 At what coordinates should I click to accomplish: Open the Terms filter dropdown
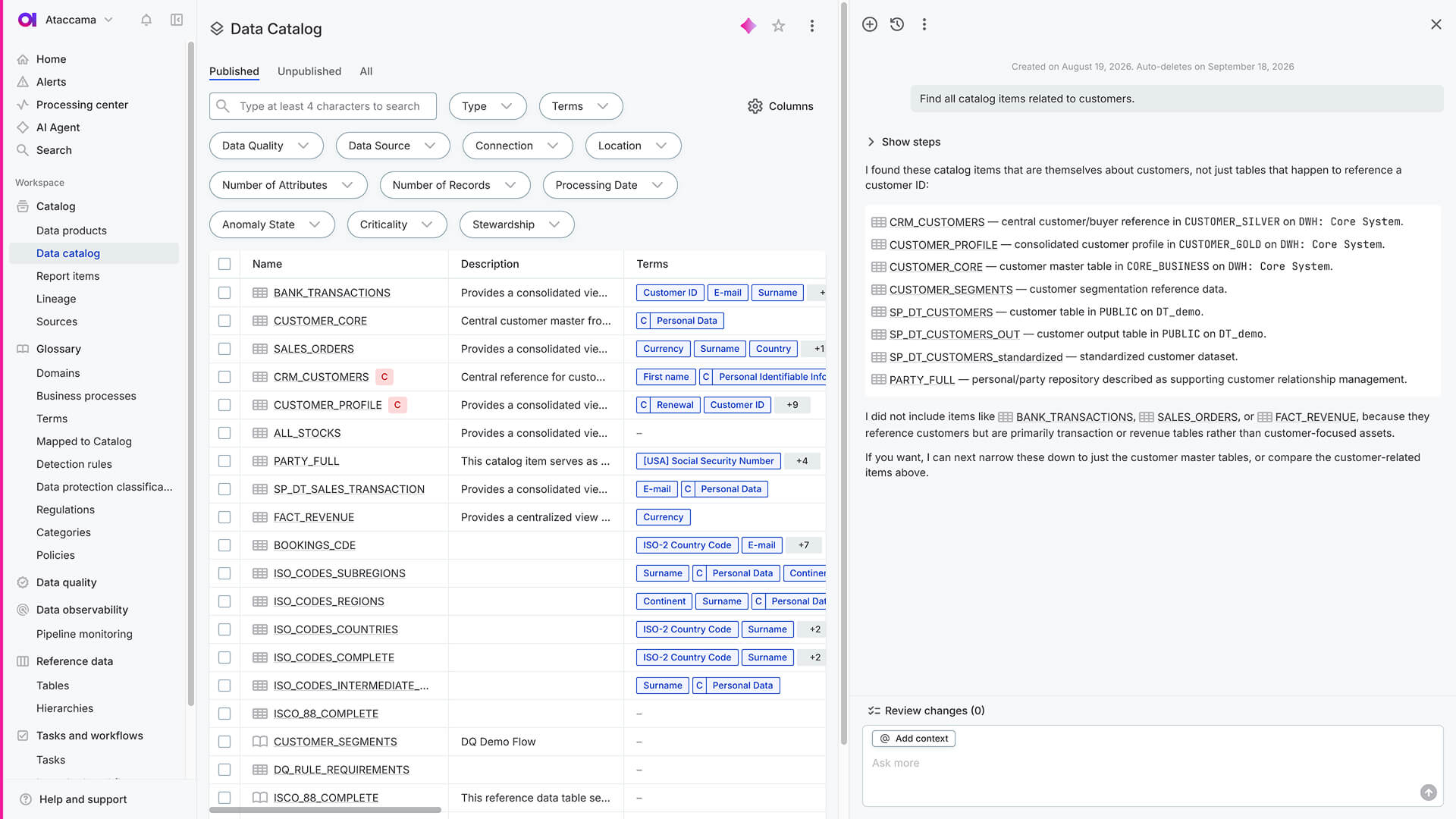[x=581, y=106]
